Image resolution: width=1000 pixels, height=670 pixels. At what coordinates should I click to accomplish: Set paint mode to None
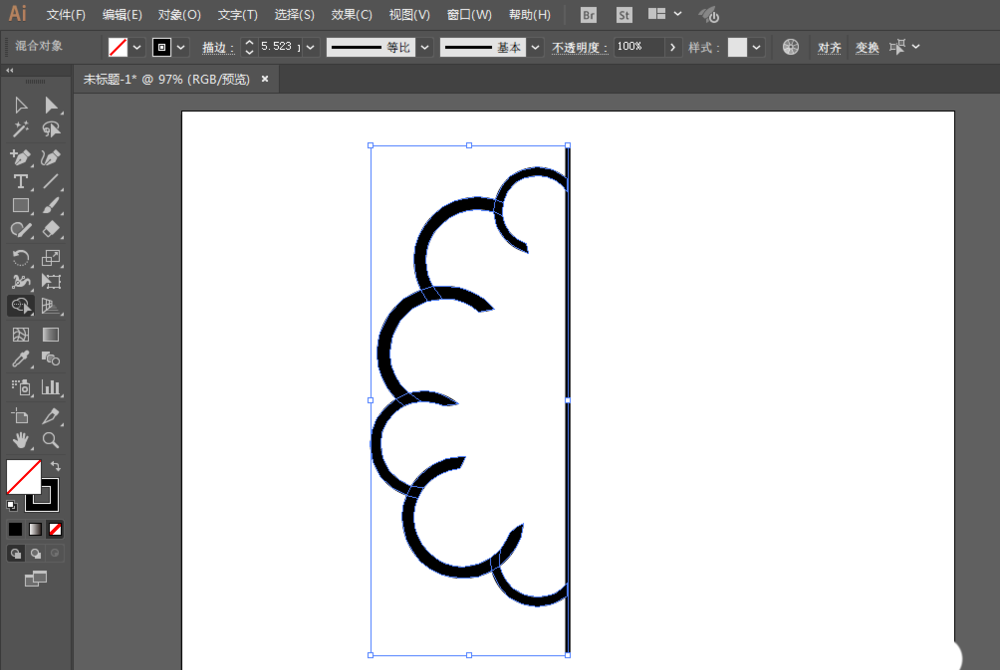point(56,529)
